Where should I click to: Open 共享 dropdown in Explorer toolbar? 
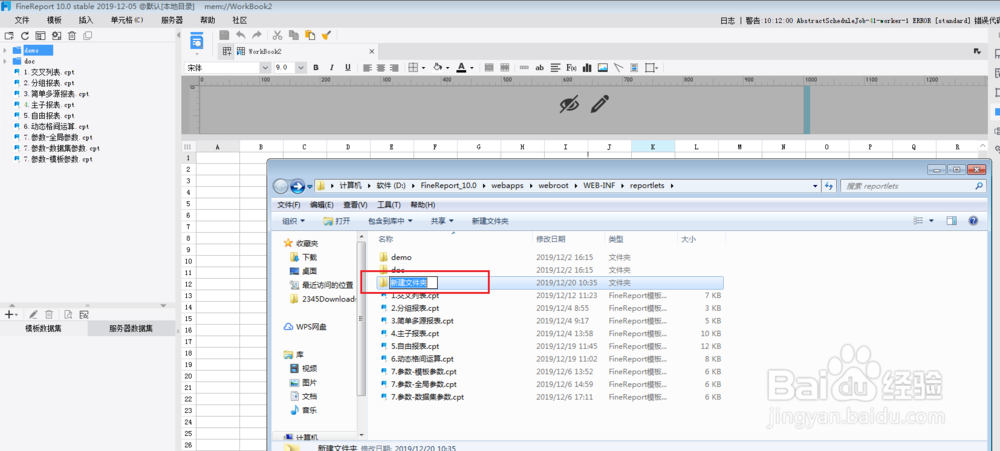(x=442, y=221)
